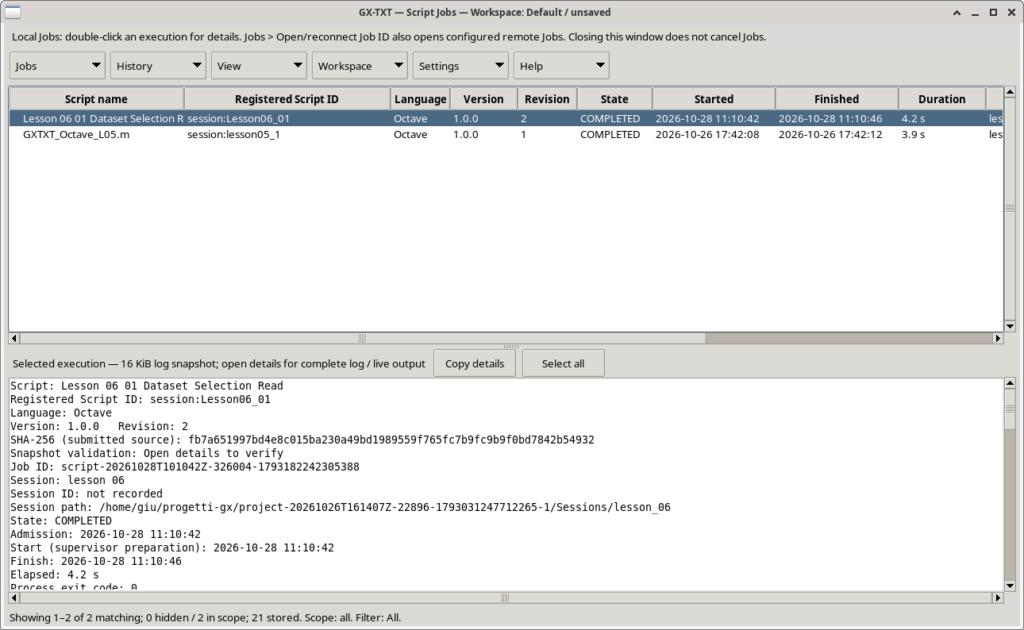Click the status bar showing matching count
Viewport: 1024px width, 630px height.
pos(205,617)
